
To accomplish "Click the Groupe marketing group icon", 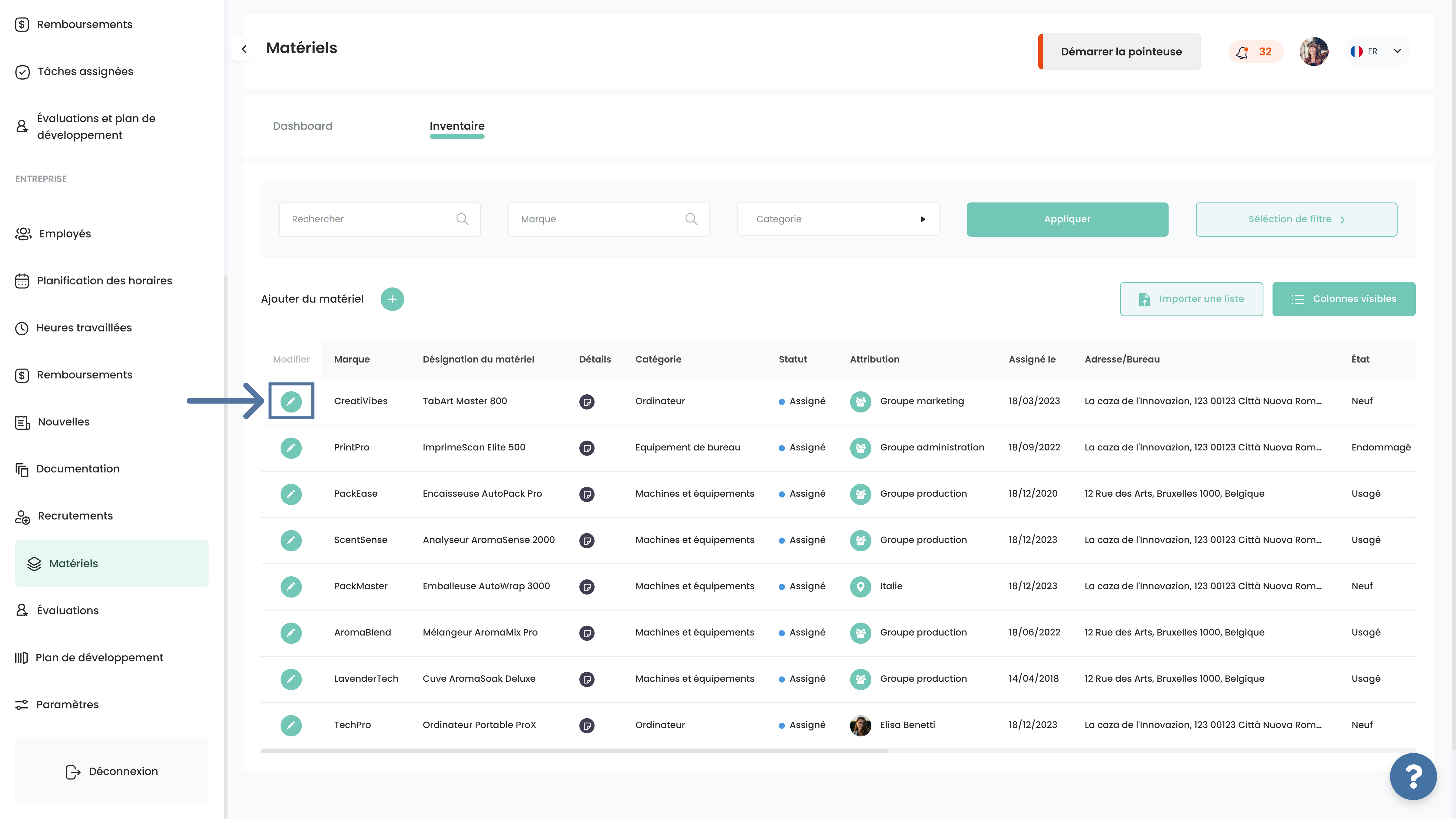I will click(860, 402).
